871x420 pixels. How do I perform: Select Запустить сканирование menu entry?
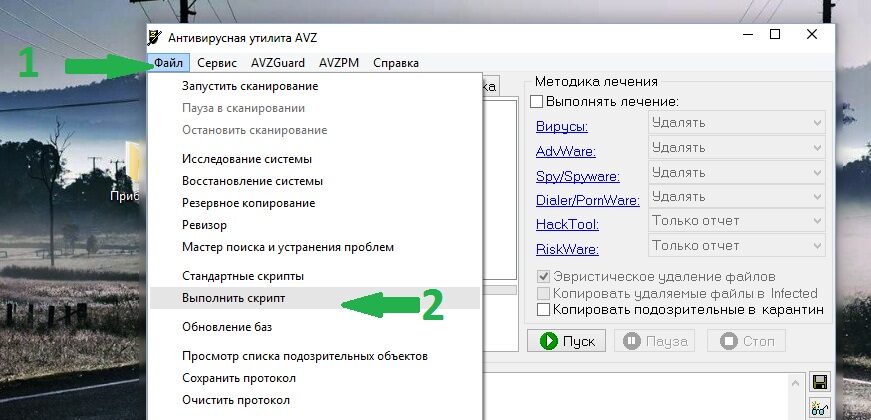314,86
